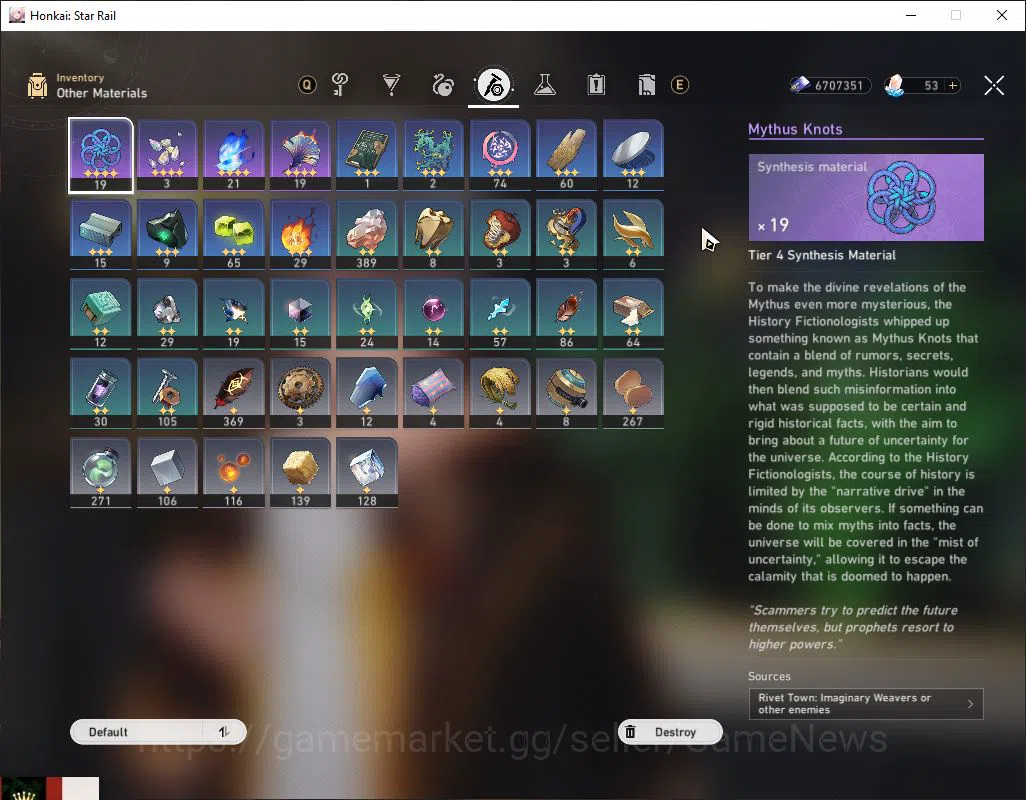
Task: Select the blue flame item with count 21
Action: click(234, 155)
